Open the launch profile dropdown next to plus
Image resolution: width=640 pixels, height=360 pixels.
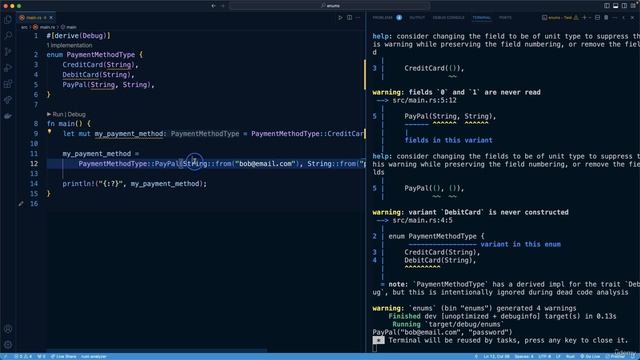[x=590, y=18]
